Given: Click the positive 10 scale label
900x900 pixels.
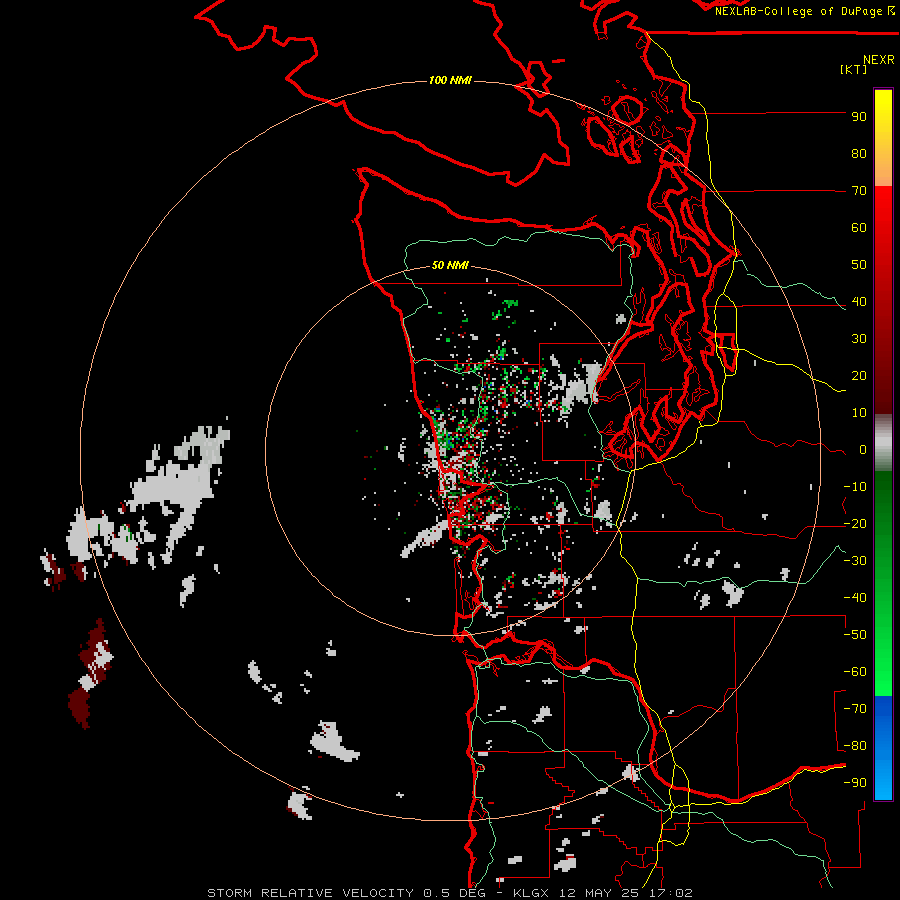Looking at the screenshot, I should click(859, 413).
